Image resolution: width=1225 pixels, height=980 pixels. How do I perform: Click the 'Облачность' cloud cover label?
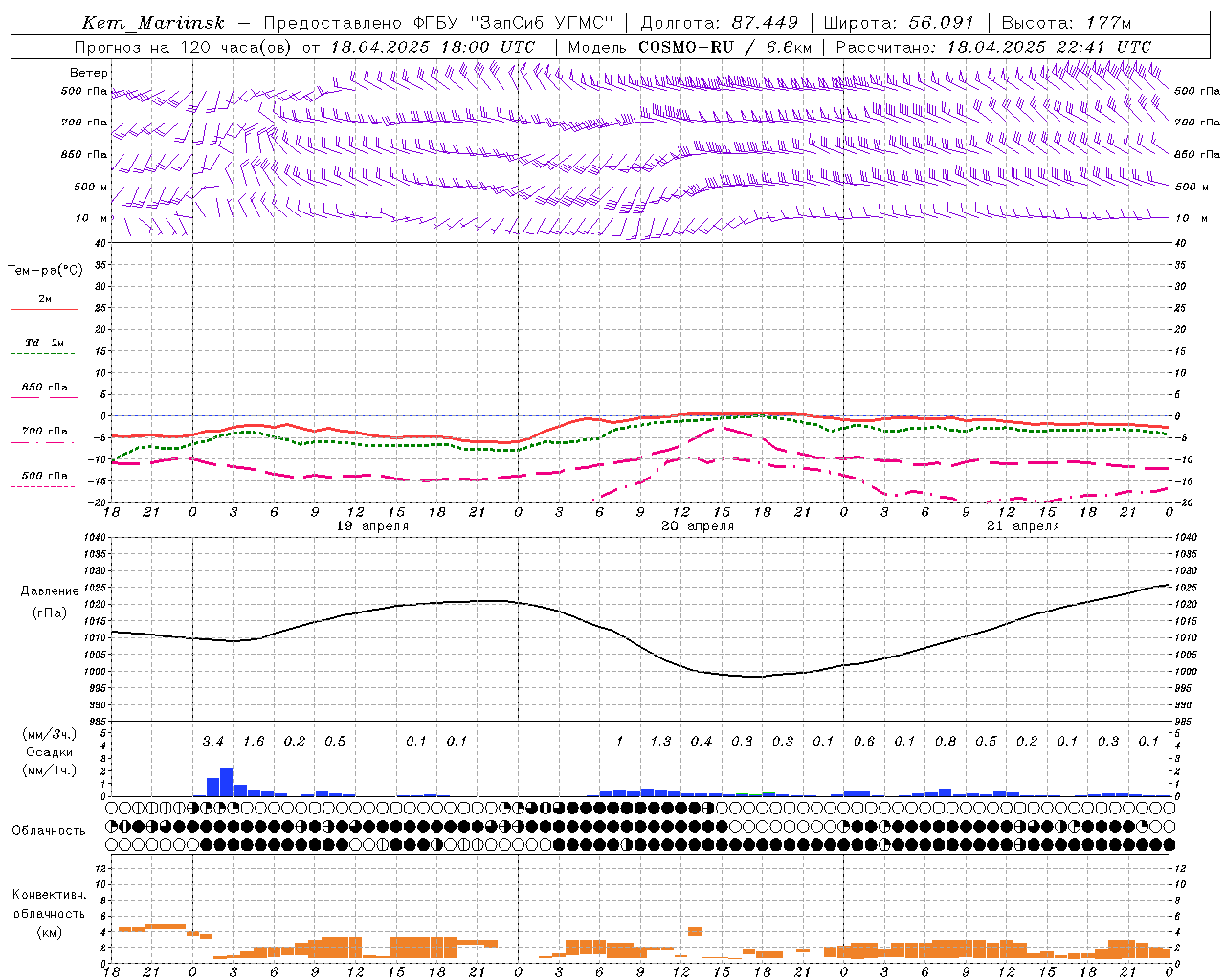click(49, 831)
